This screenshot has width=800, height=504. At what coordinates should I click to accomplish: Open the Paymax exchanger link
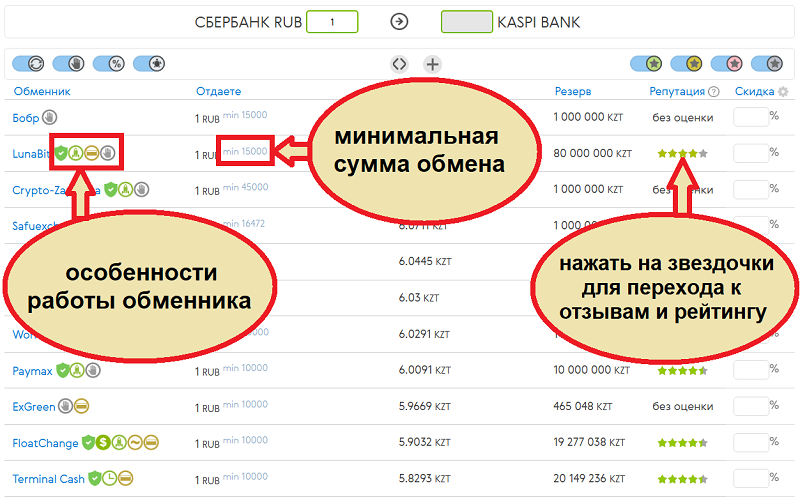click(32, 371)
